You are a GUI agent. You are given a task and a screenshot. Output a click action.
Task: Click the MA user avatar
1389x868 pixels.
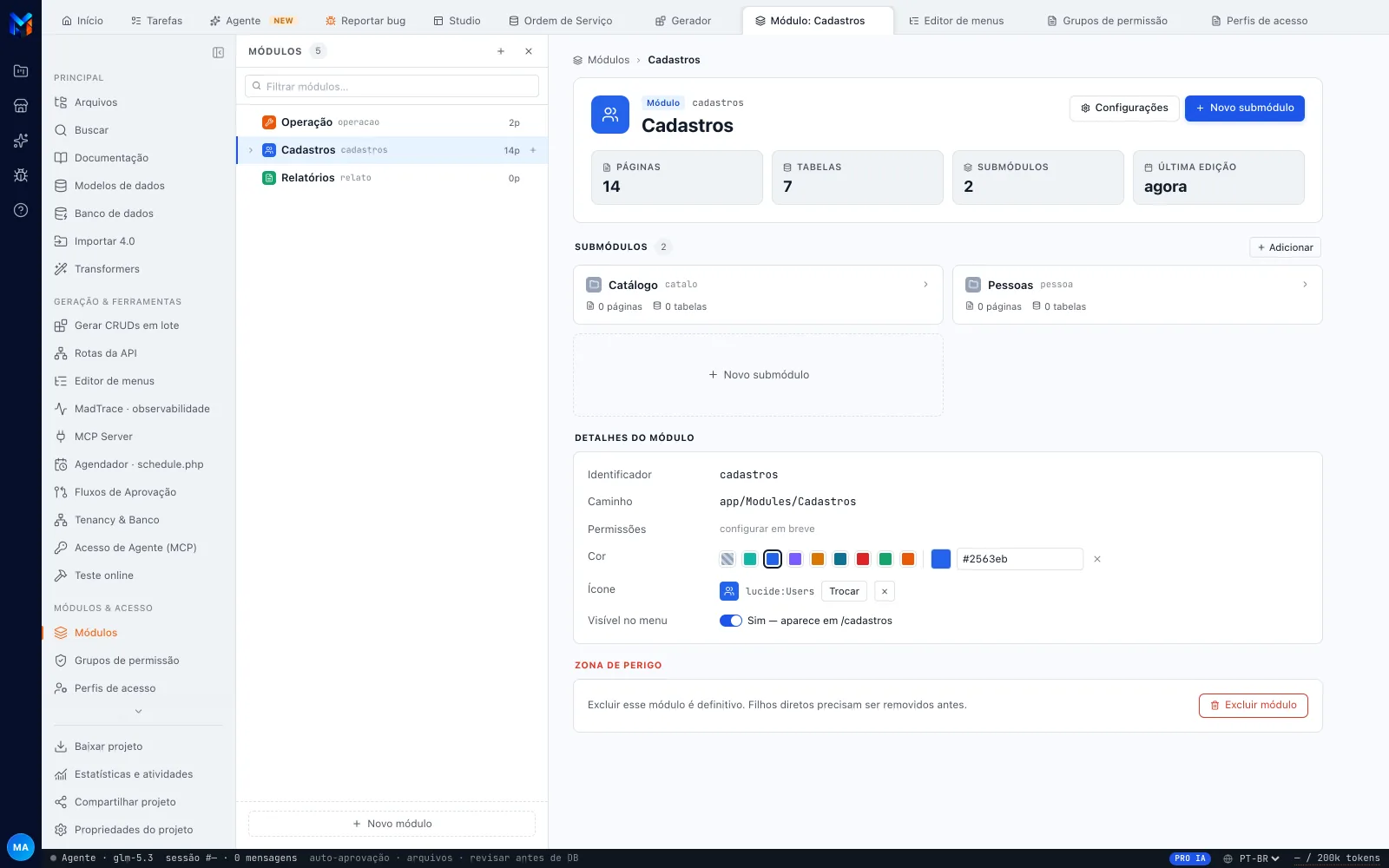click(x=21, y=847)
